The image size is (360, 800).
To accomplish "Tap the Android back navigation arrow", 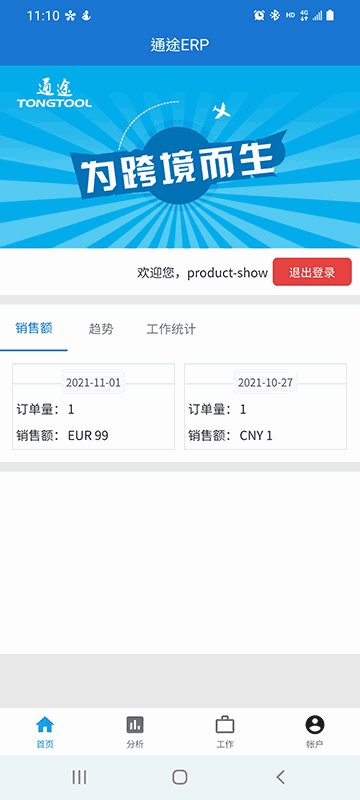I will 280,777.
